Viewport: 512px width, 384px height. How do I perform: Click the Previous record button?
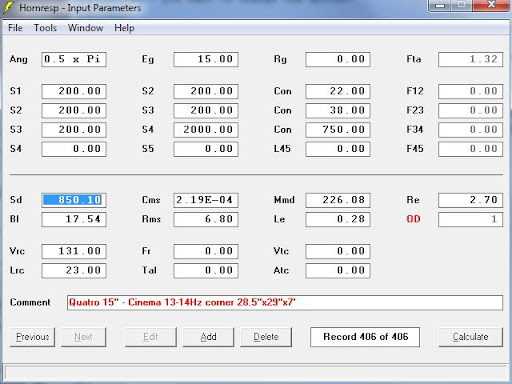(x=33, y=337)
